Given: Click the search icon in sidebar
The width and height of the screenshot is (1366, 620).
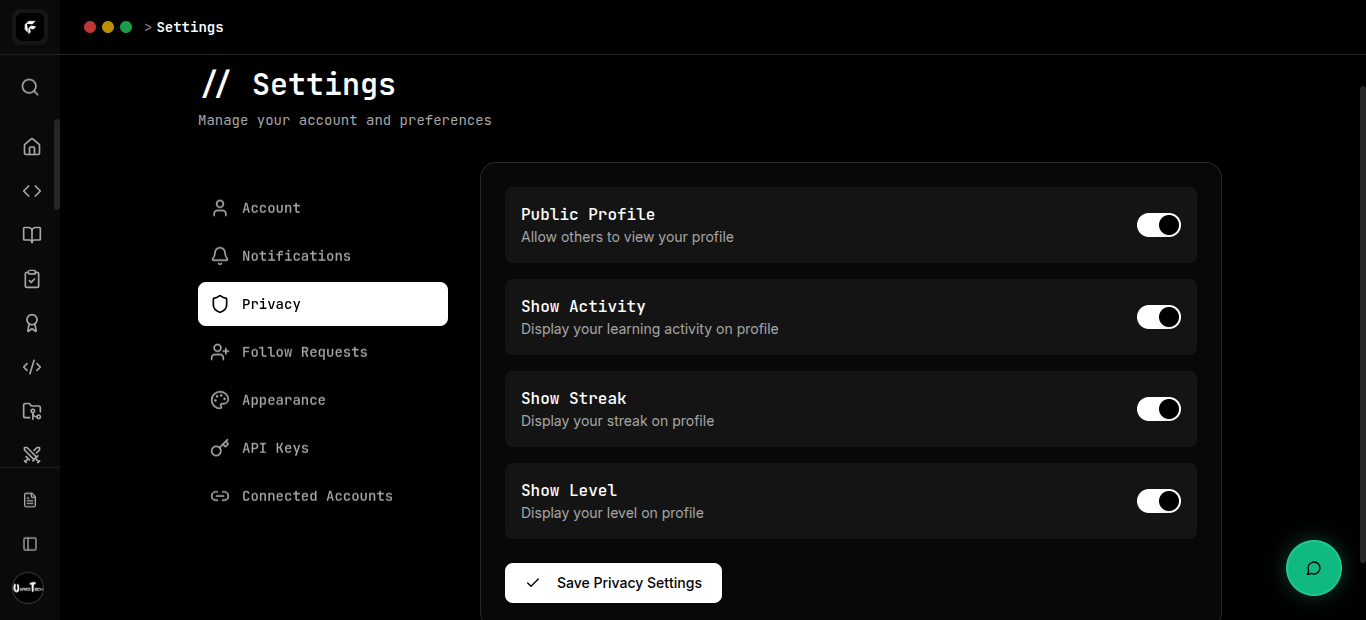Looking at the screenshot, I should [x=30, y=87].
